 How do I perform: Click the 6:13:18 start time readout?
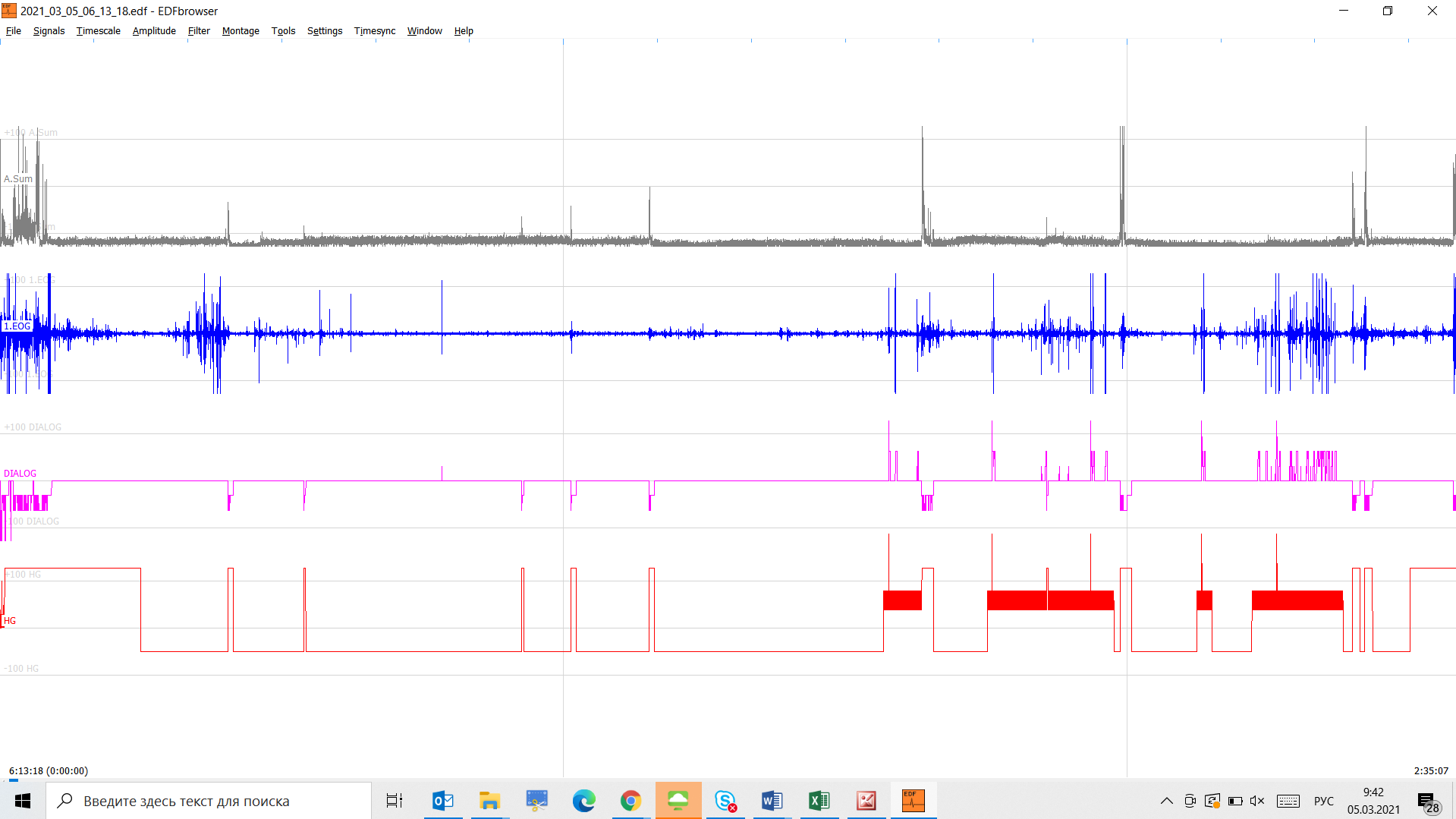(49, 770)
